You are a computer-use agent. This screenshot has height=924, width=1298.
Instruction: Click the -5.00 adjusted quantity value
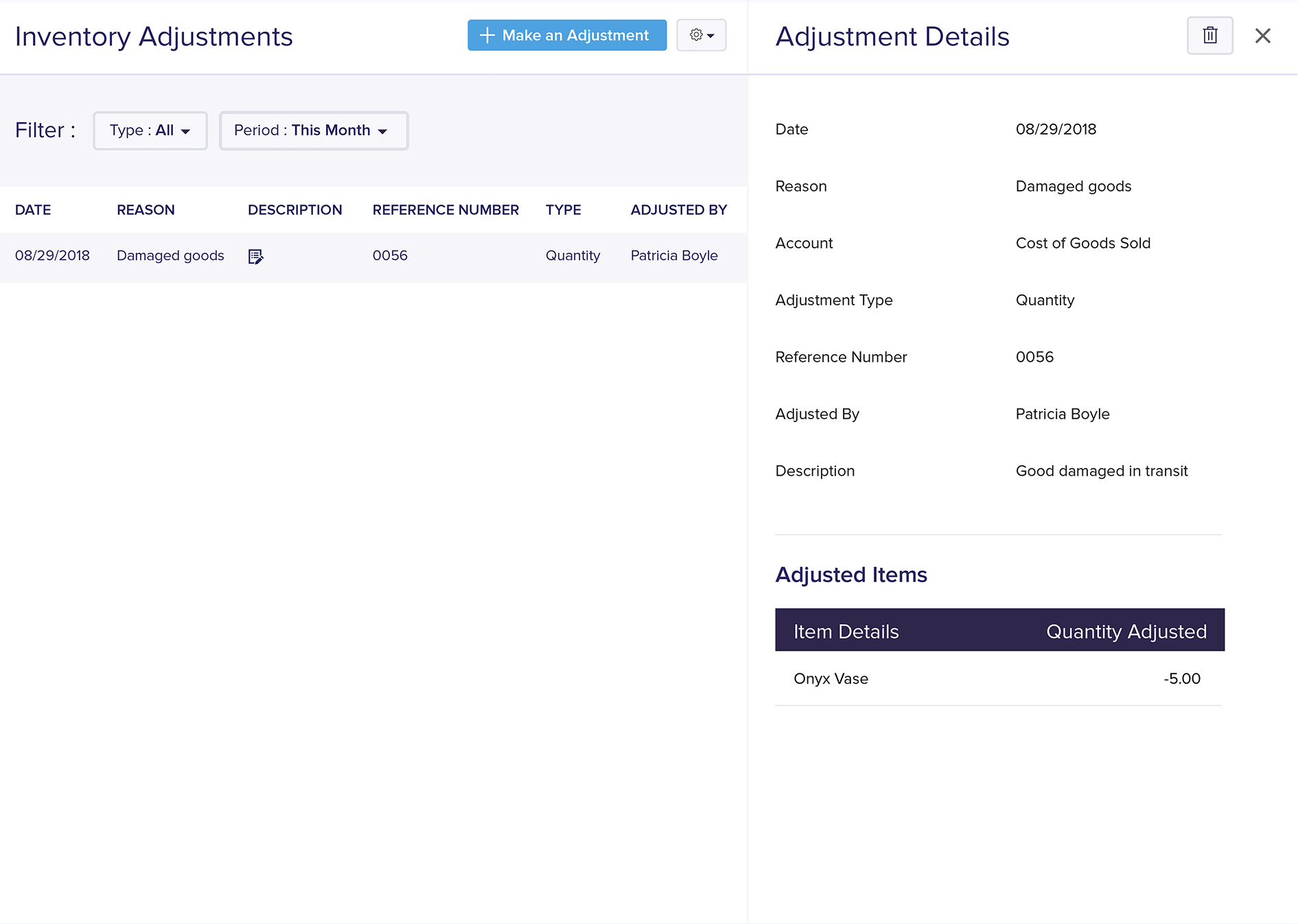pos(1182,678)
